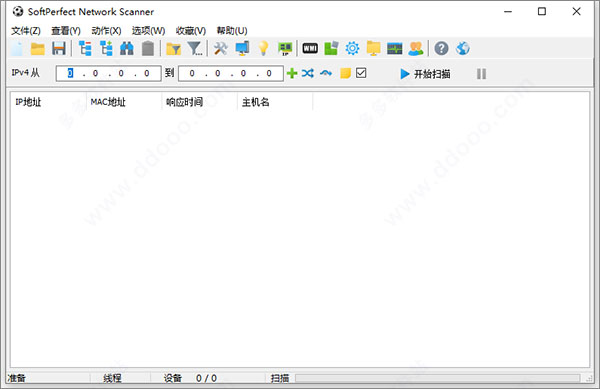Save results with the floppy disk icon
The image size is (600, 389).
coord(59,49)
